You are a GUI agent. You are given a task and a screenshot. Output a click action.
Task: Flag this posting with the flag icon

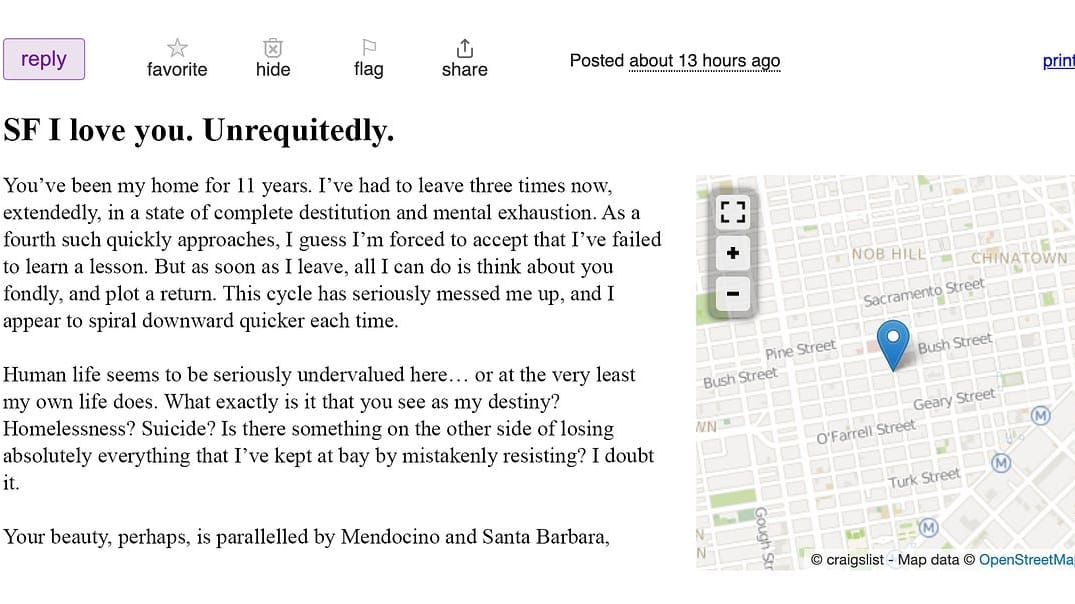[368, 46]
